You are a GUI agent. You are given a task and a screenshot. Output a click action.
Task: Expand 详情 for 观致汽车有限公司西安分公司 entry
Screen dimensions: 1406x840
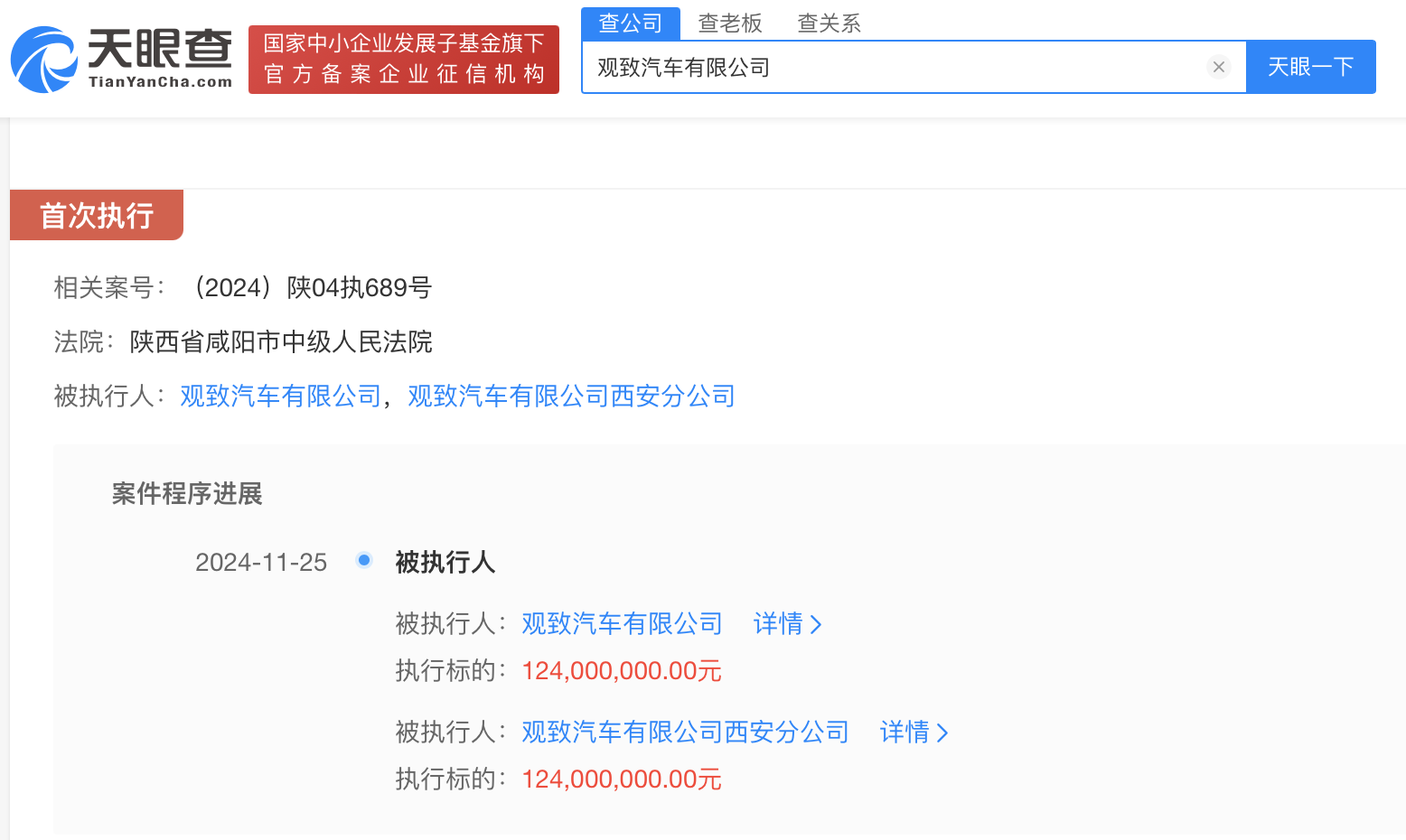[914, 733]
